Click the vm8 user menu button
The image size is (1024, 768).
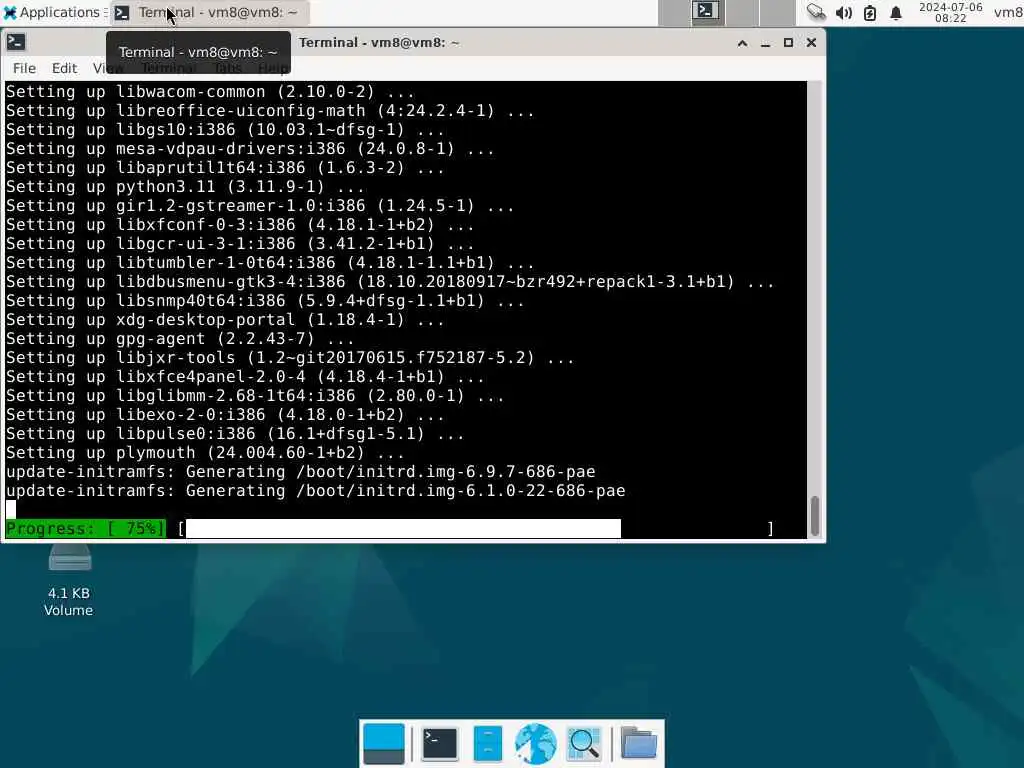tap(1008, 12)
